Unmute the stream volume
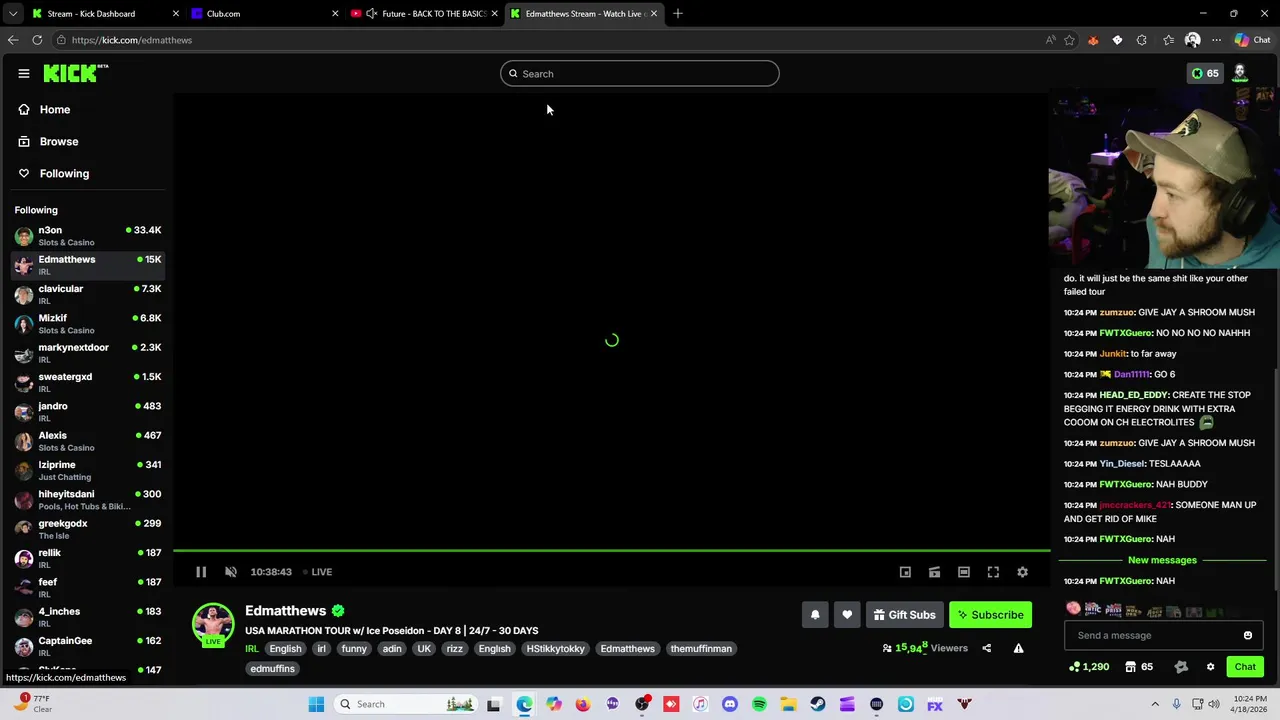This screenshot has width=1280, height=720. (x=231, y=572)
